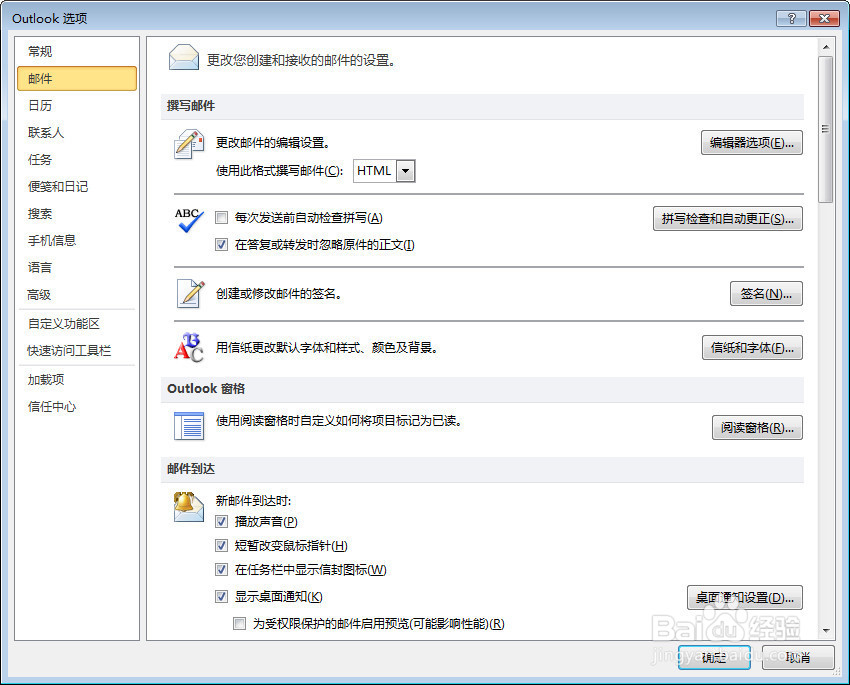Click 拼写检查和自动更正 button

click(x=727, y=218)
